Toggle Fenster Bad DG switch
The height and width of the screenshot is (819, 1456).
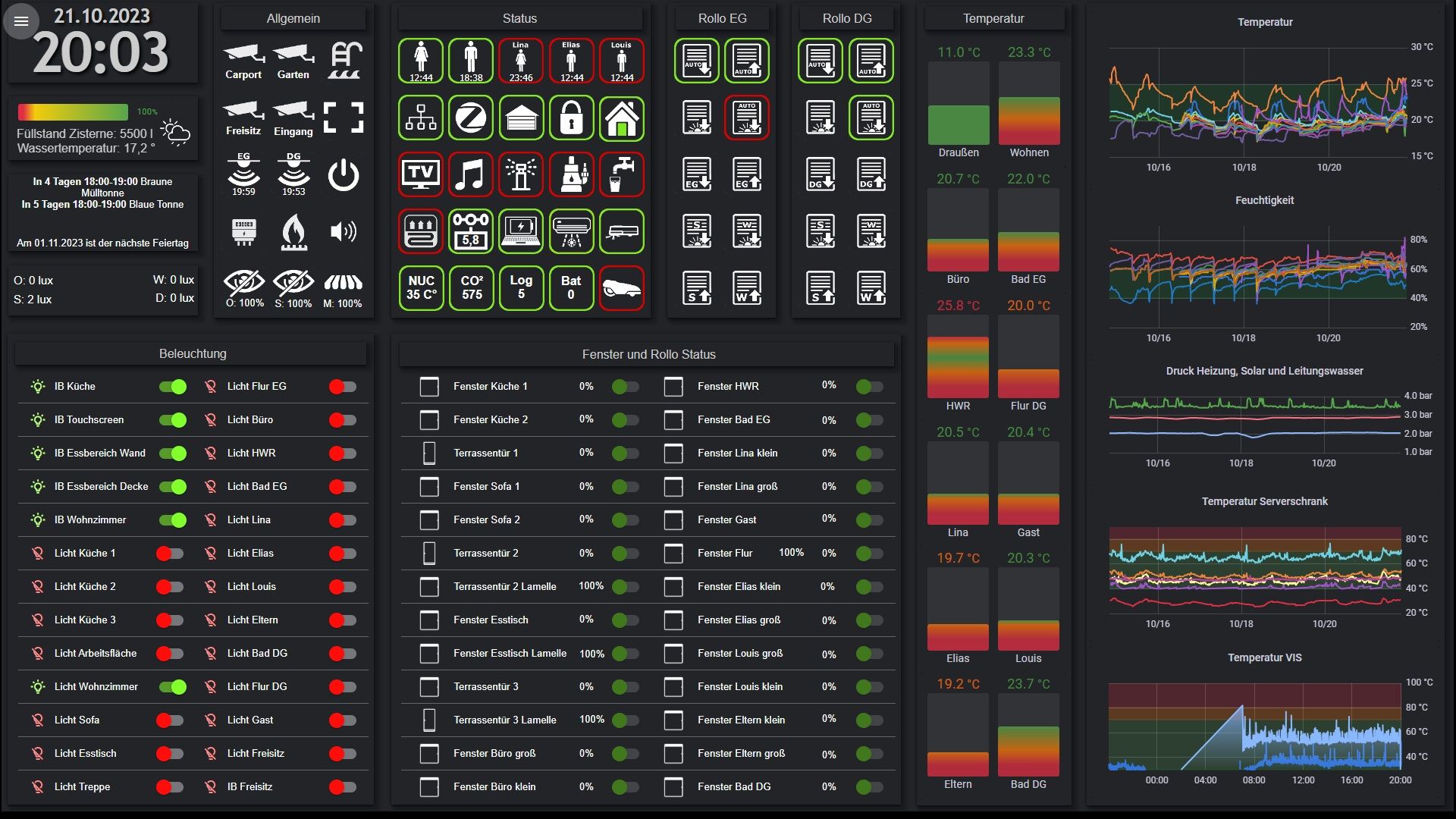pos(870,787)
